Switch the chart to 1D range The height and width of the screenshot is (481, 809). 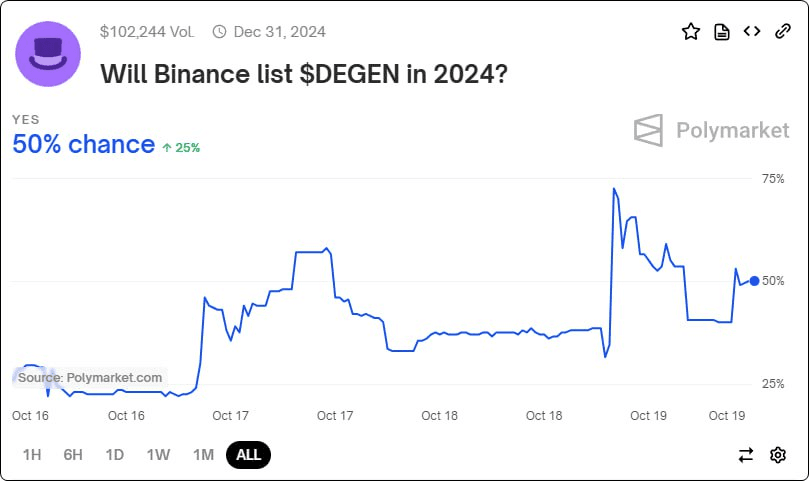pyautogui.click(x=115, y=455)
